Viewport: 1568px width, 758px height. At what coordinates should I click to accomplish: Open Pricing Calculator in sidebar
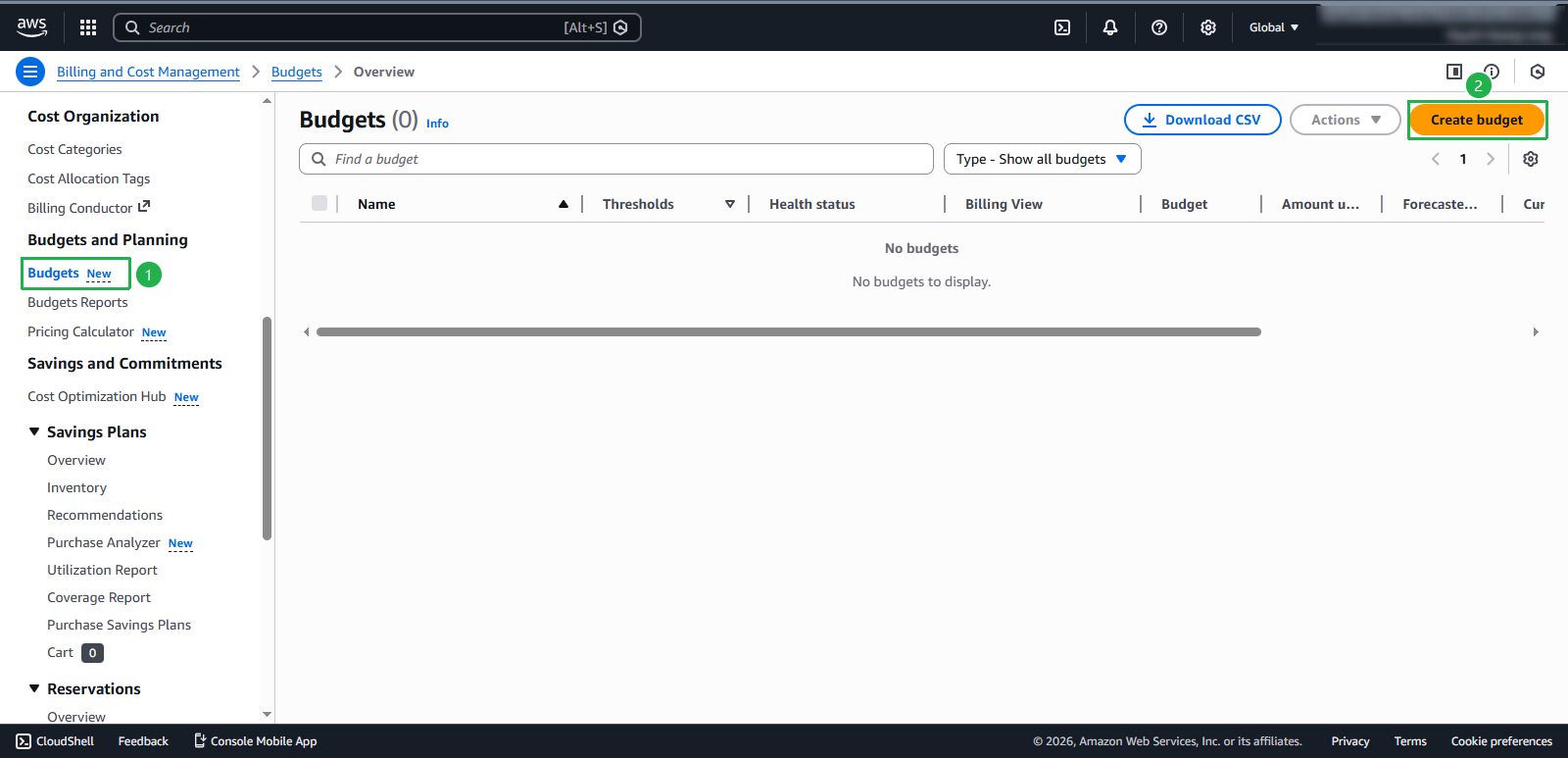(x=80, y=331)
